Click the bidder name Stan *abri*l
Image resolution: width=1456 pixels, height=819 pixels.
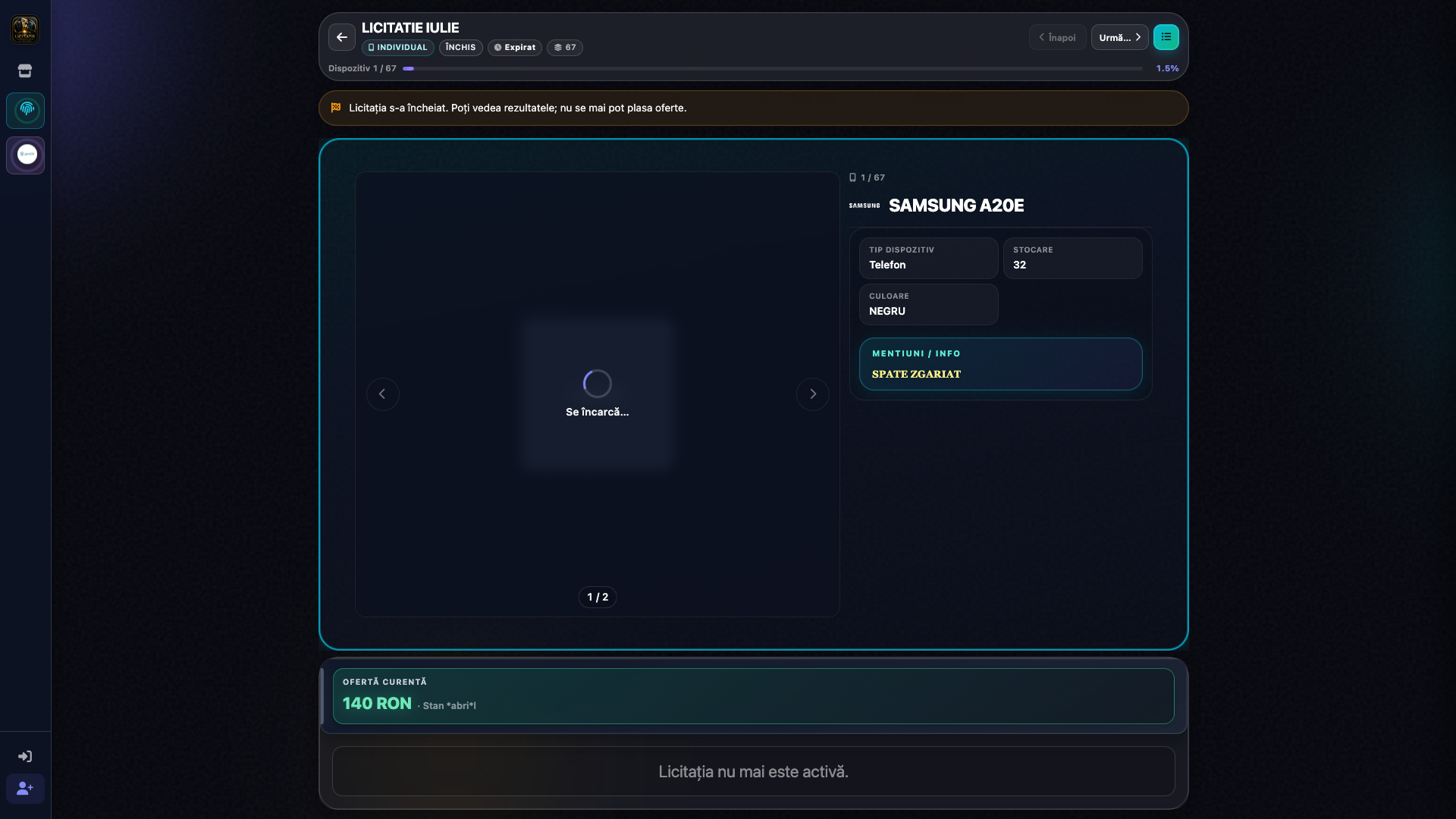pyautogui.click(x=450, y=706)
